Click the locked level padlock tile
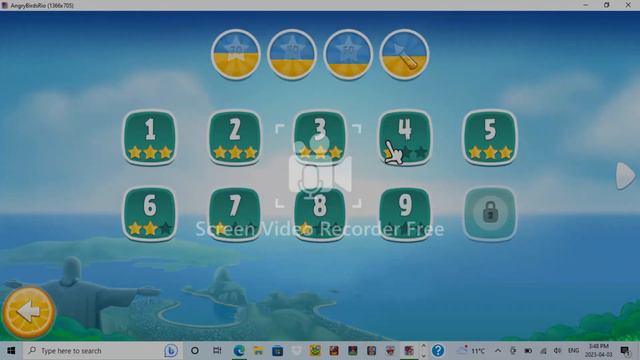Viewport: 640px width, 360px height. point(490,214)
